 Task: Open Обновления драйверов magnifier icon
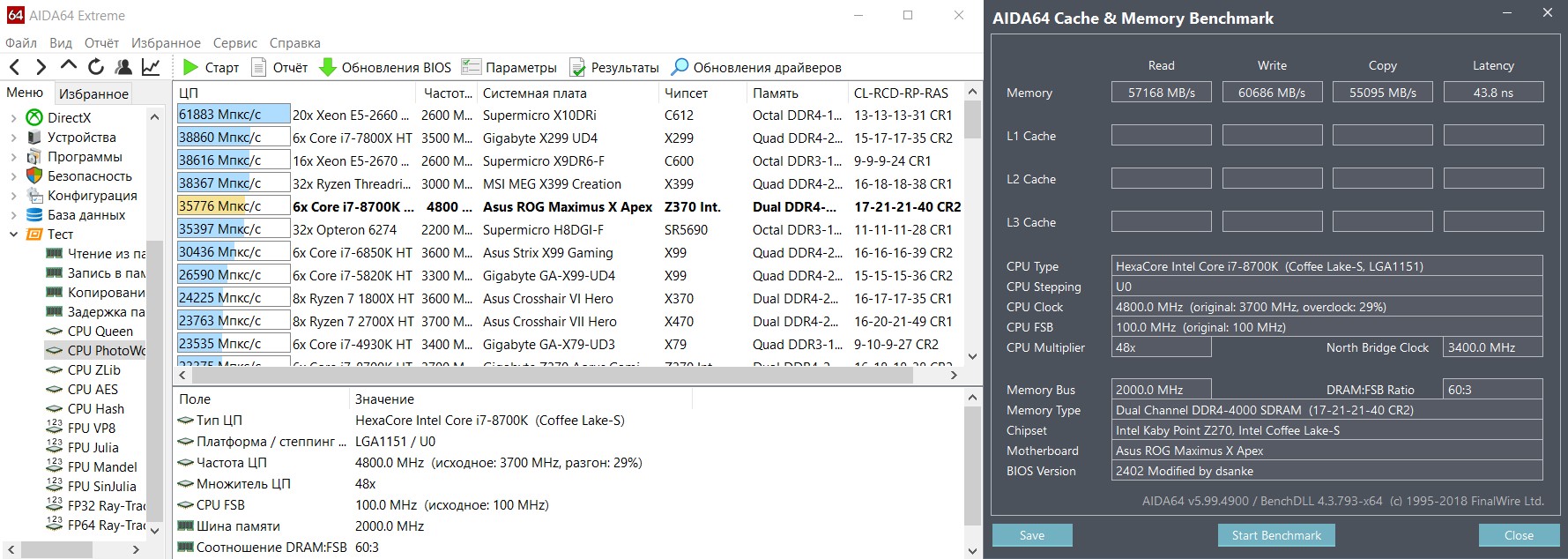point(680,67)
